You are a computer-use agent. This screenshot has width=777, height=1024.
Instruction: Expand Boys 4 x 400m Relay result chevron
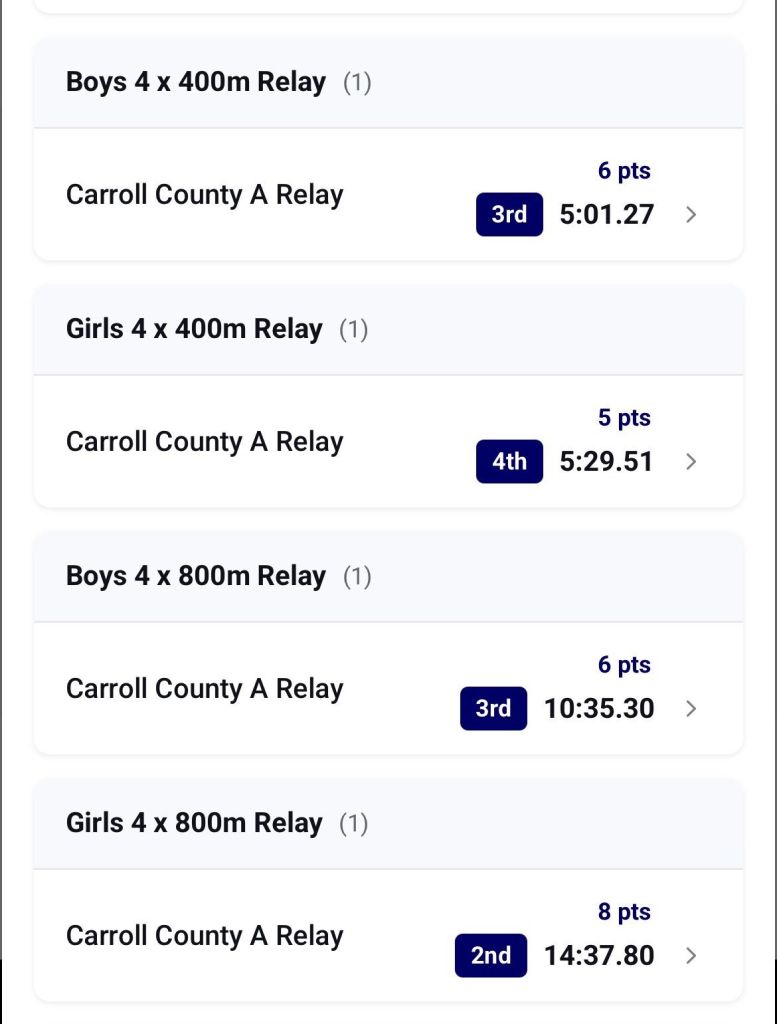pyautogui.click(x=691, y=214)
